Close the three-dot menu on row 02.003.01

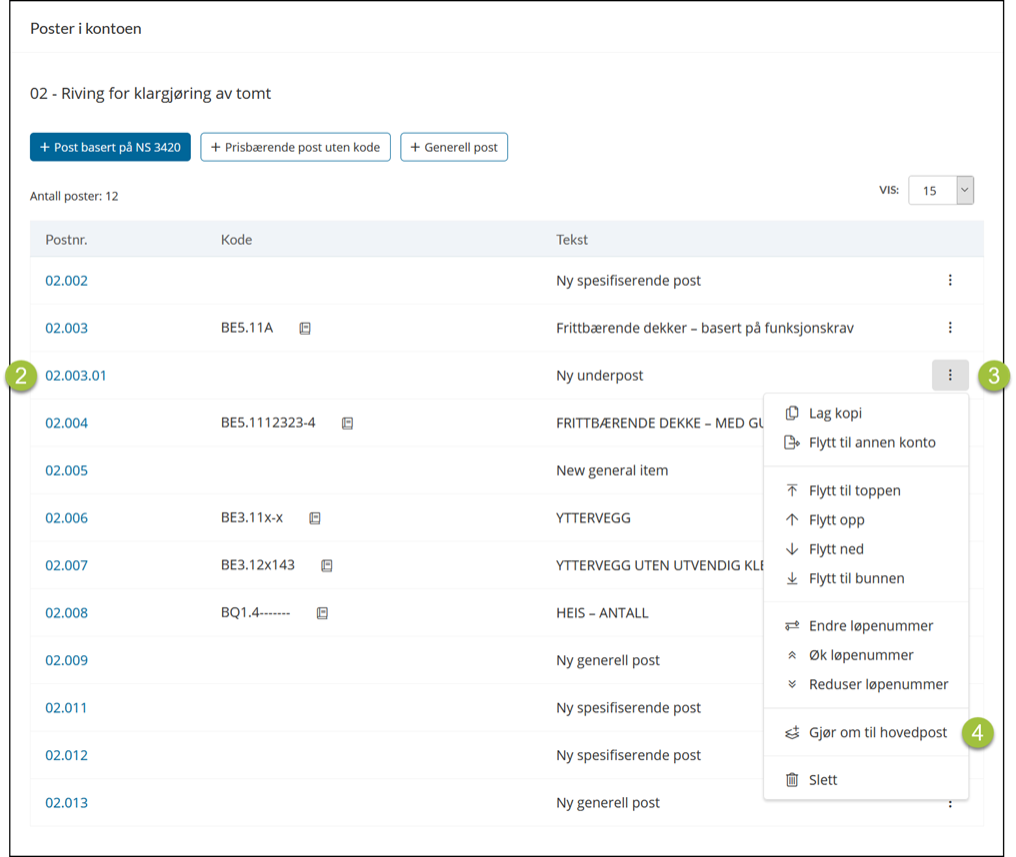click(950, 376)
